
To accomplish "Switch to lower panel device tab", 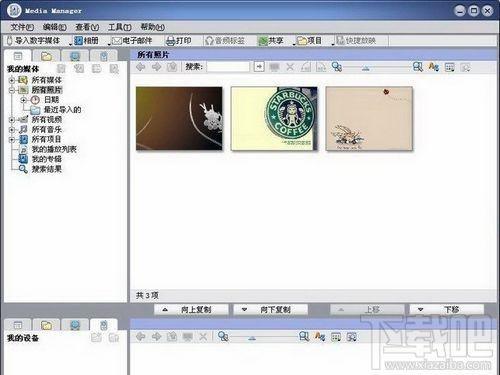I will tap(104, 325).
